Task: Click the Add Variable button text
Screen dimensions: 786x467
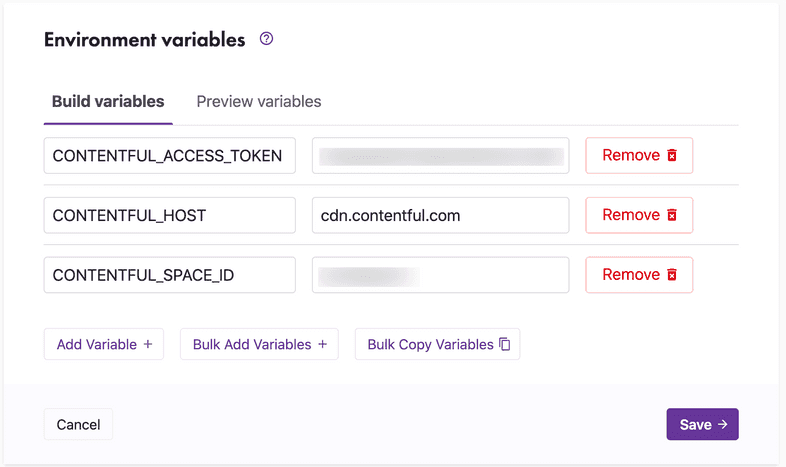Action: (97, 344)
